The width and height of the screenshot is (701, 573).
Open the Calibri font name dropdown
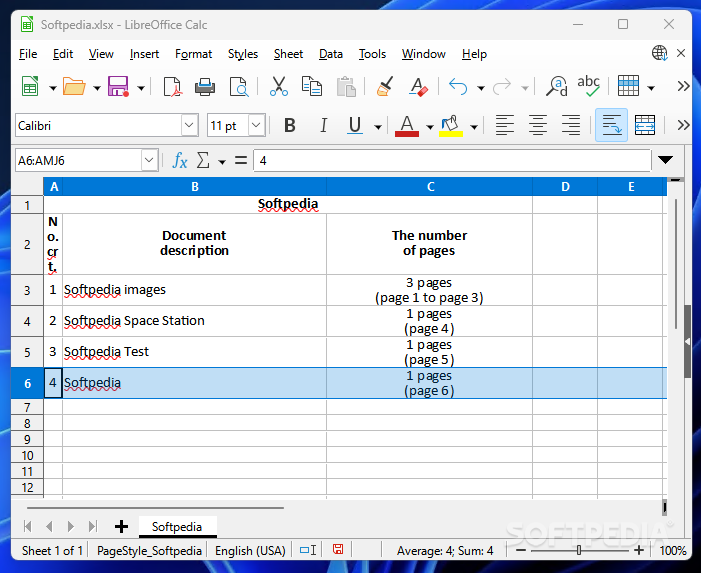click(x=190, y=125)
